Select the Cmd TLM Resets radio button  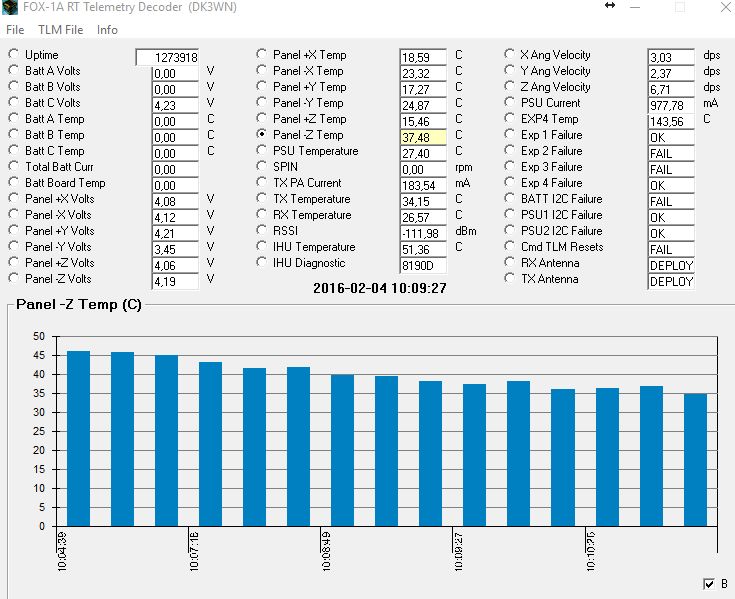[x=510, y=246]
